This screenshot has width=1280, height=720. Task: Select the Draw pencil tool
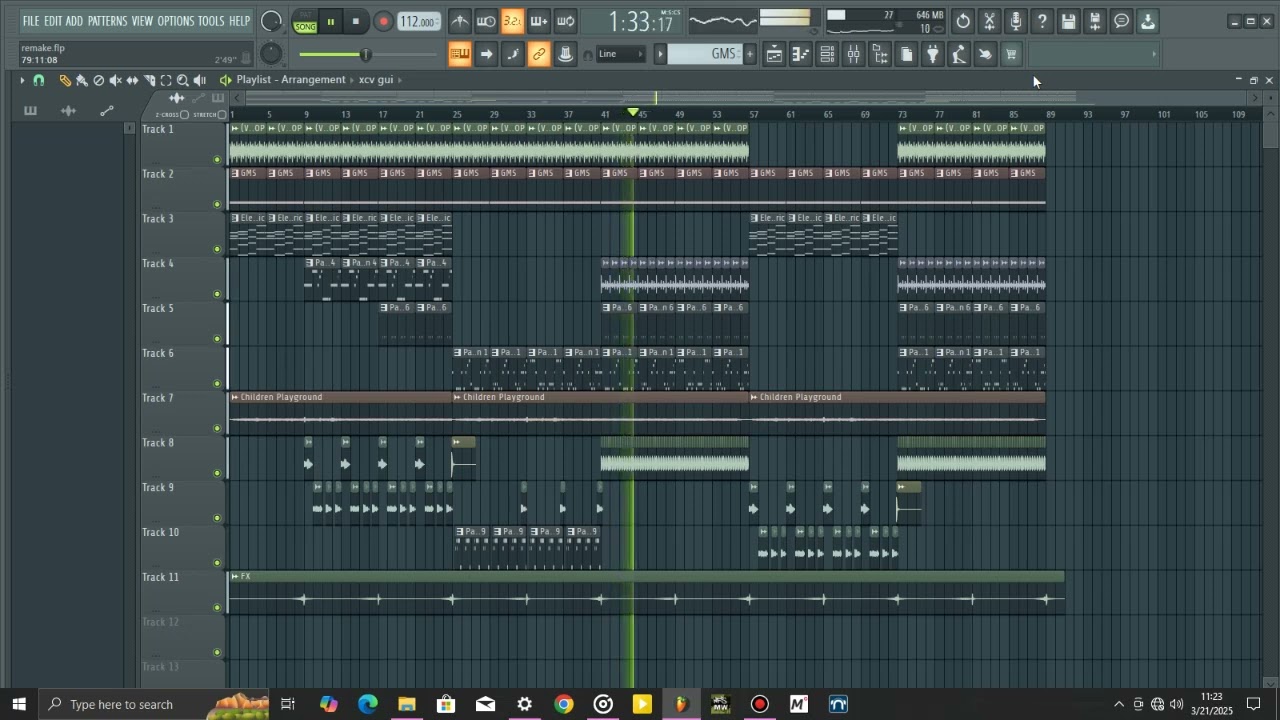coord(65,80)
